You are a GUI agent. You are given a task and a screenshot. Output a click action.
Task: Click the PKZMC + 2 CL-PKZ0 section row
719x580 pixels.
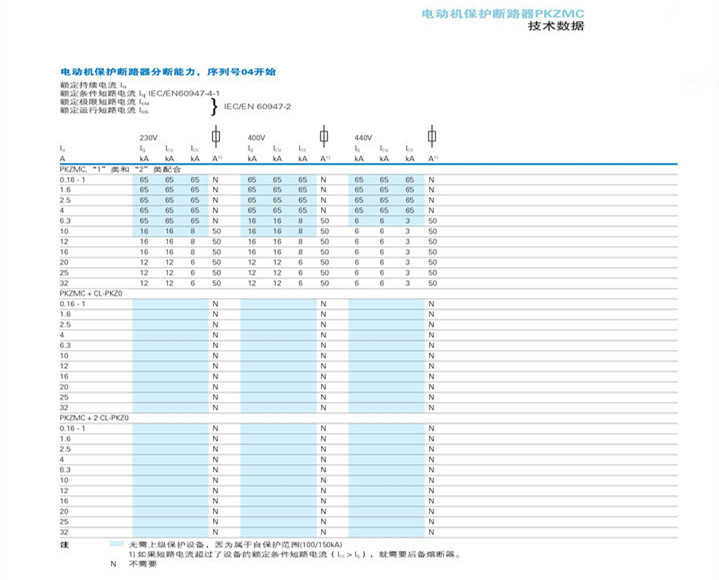pos(94,416)
